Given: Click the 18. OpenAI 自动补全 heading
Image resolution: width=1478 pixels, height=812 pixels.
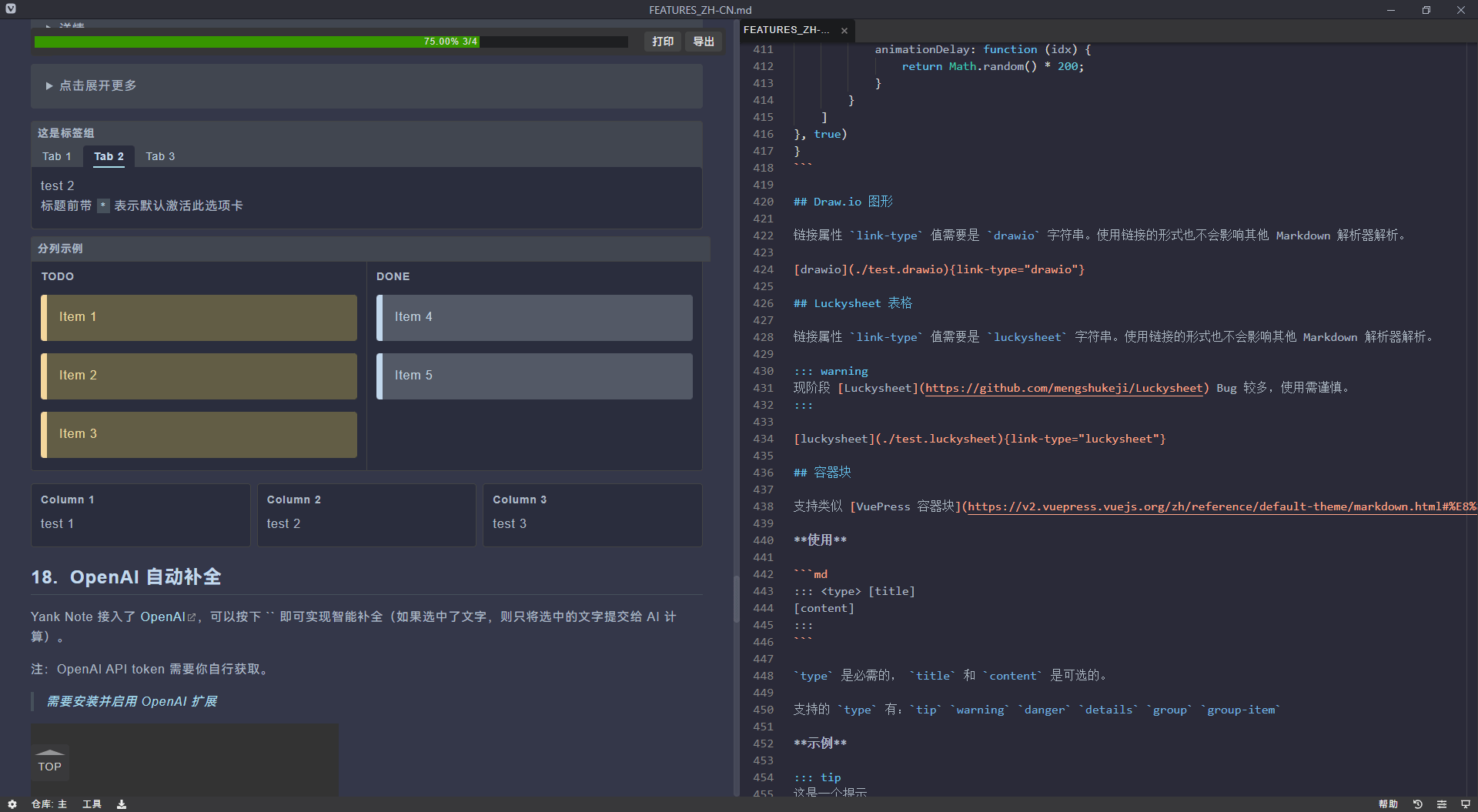Looking at the screenshot, I should coord(126,577).
